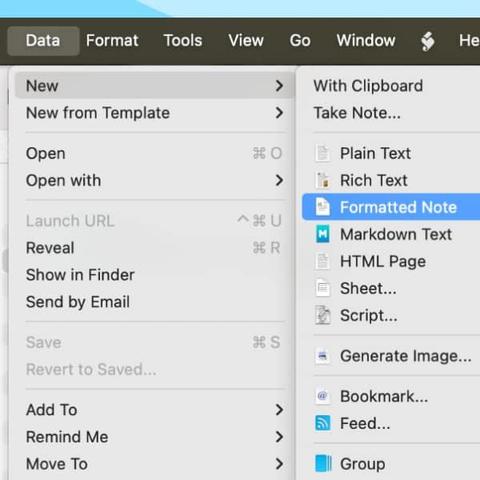Screen dimensions: 480x480
Task: Open the Tools menu
Action: point(183,41)
